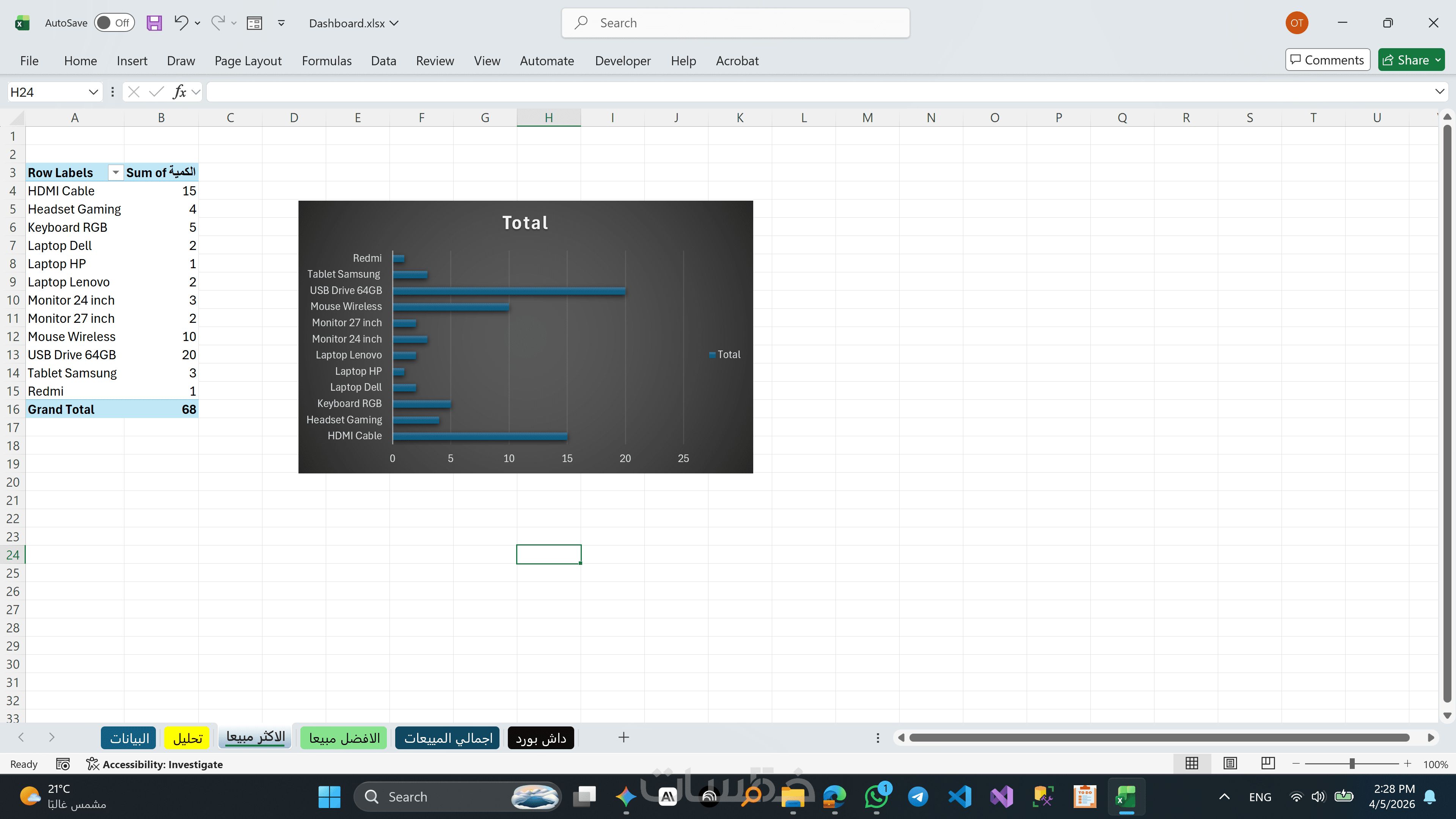
Task: Open Telegram from the taskbar
Action: [x=918, y=797]
